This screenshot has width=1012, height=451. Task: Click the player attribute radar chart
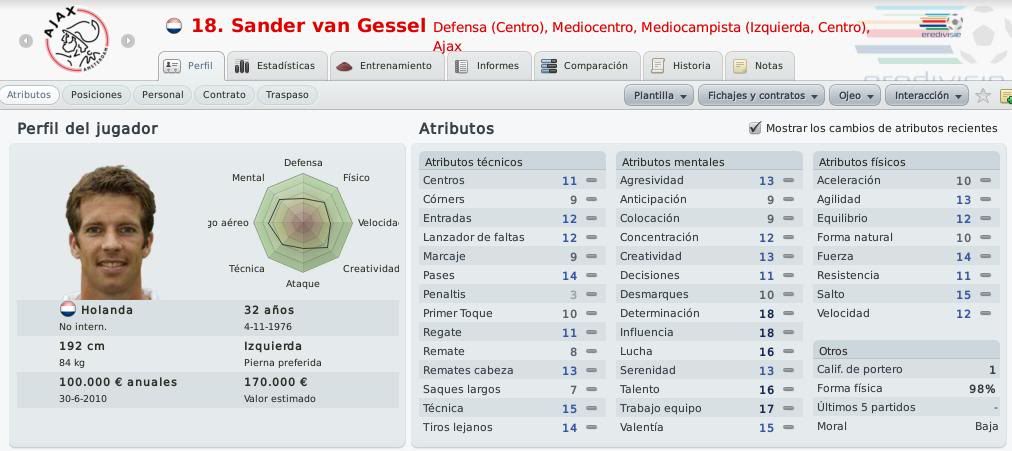(302, 223)
